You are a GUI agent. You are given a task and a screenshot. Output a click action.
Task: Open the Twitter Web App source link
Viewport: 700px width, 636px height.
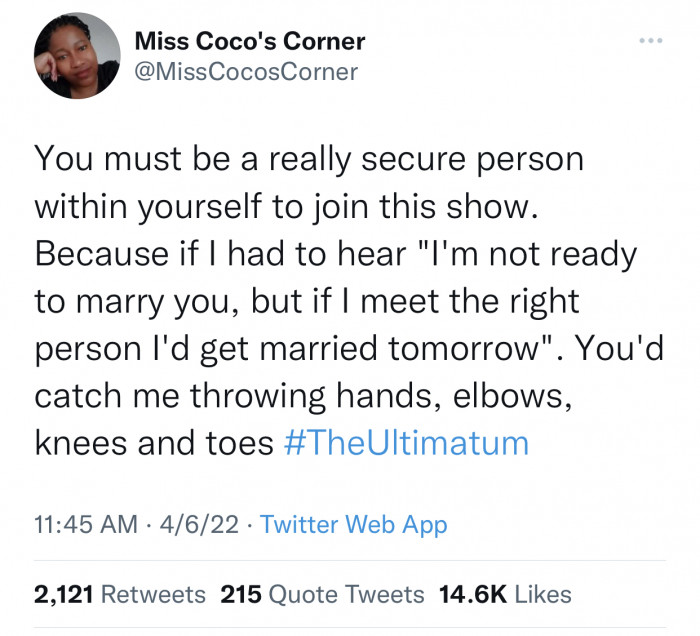(x=354, y=525)
